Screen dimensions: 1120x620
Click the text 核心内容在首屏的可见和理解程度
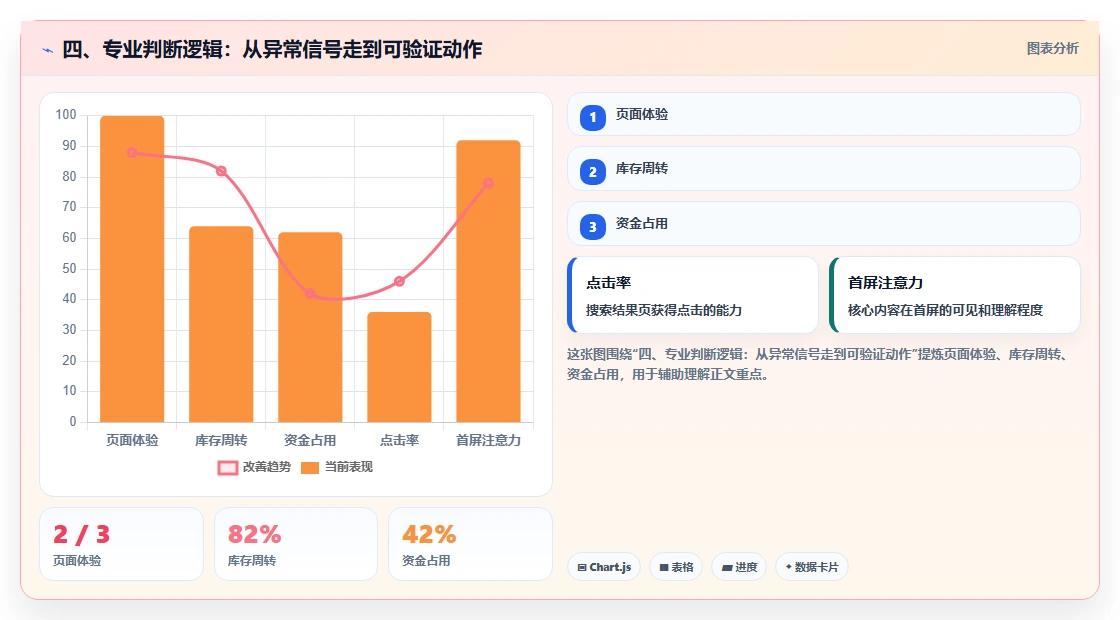[x=945, y=310]
